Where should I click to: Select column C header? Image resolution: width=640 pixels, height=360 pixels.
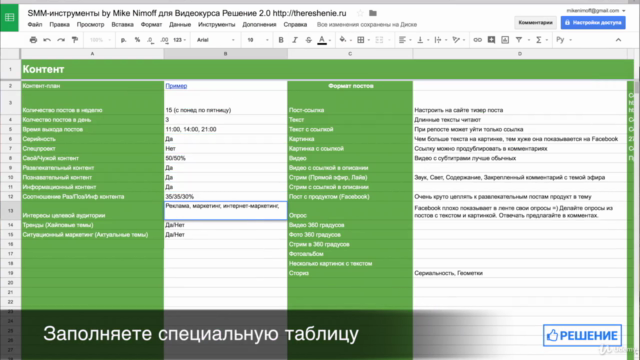click(x=350, y=54)
